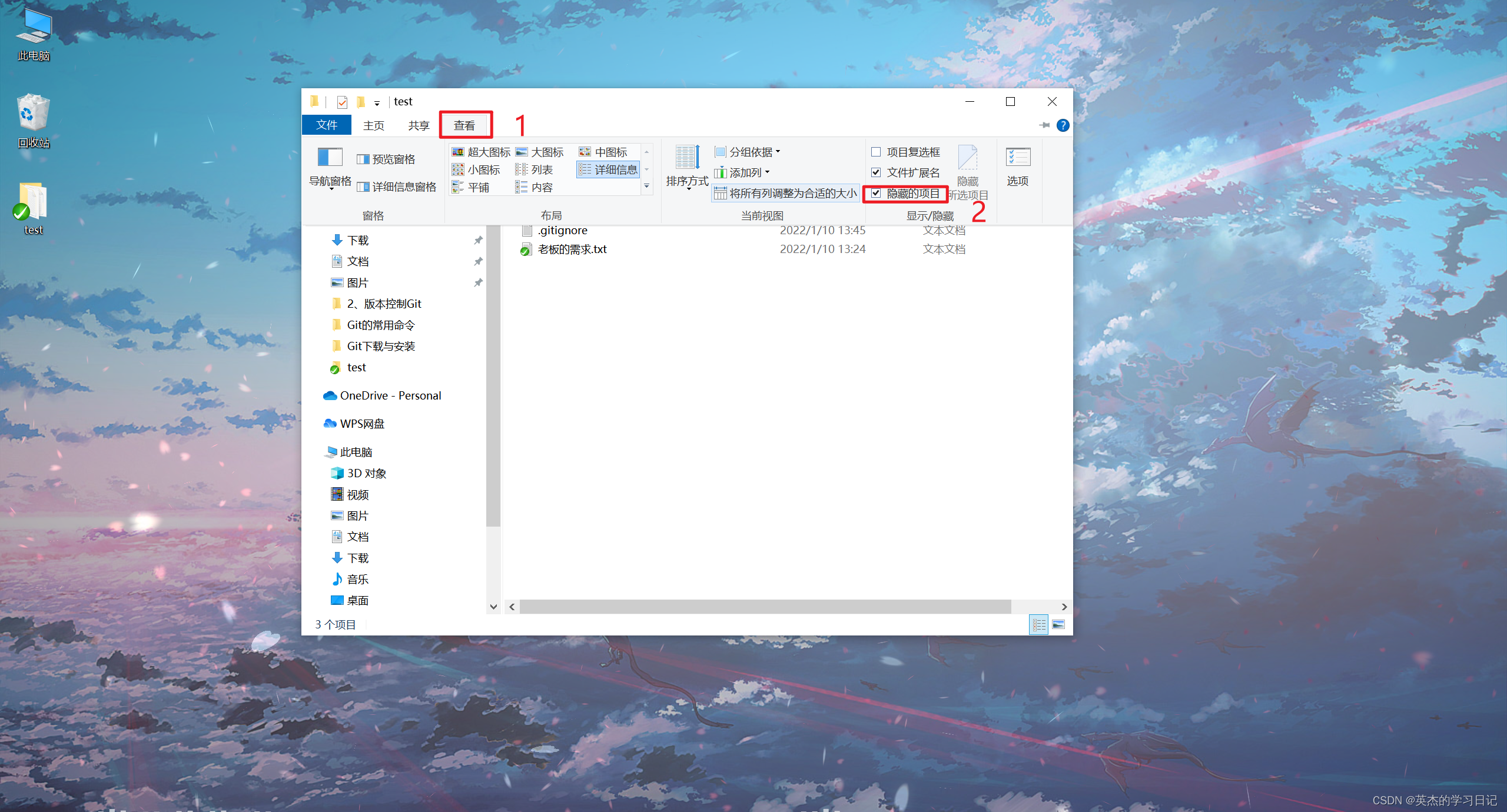Choose 平铺 tiles layout
This screenshot has height=812, width=1507.
coord(470,188)
